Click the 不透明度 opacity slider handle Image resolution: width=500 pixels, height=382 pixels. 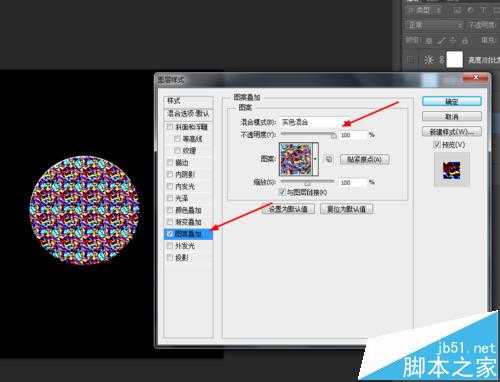[334, 135]
